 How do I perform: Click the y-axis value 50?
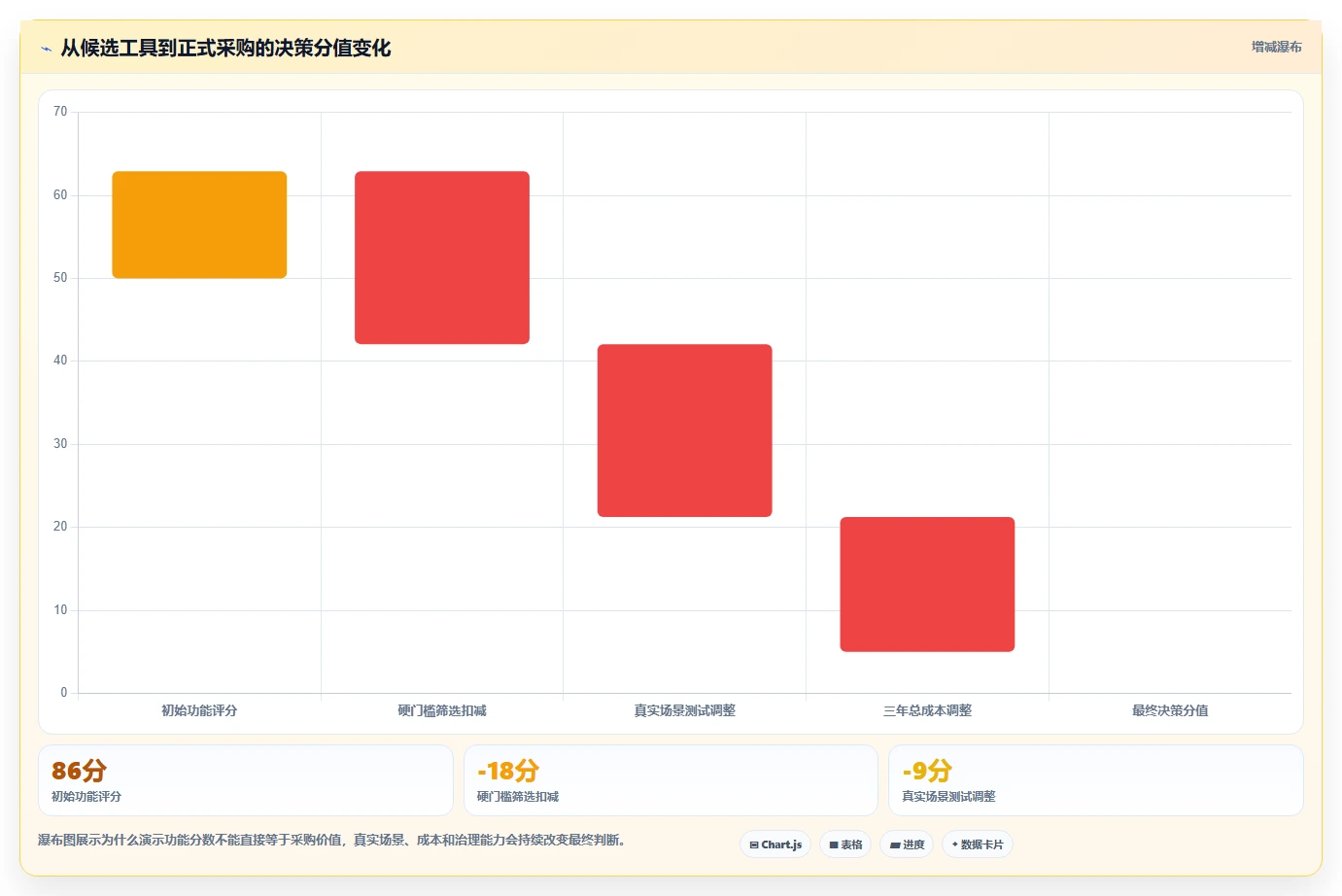pyautogui.click(x=60, y=278)
